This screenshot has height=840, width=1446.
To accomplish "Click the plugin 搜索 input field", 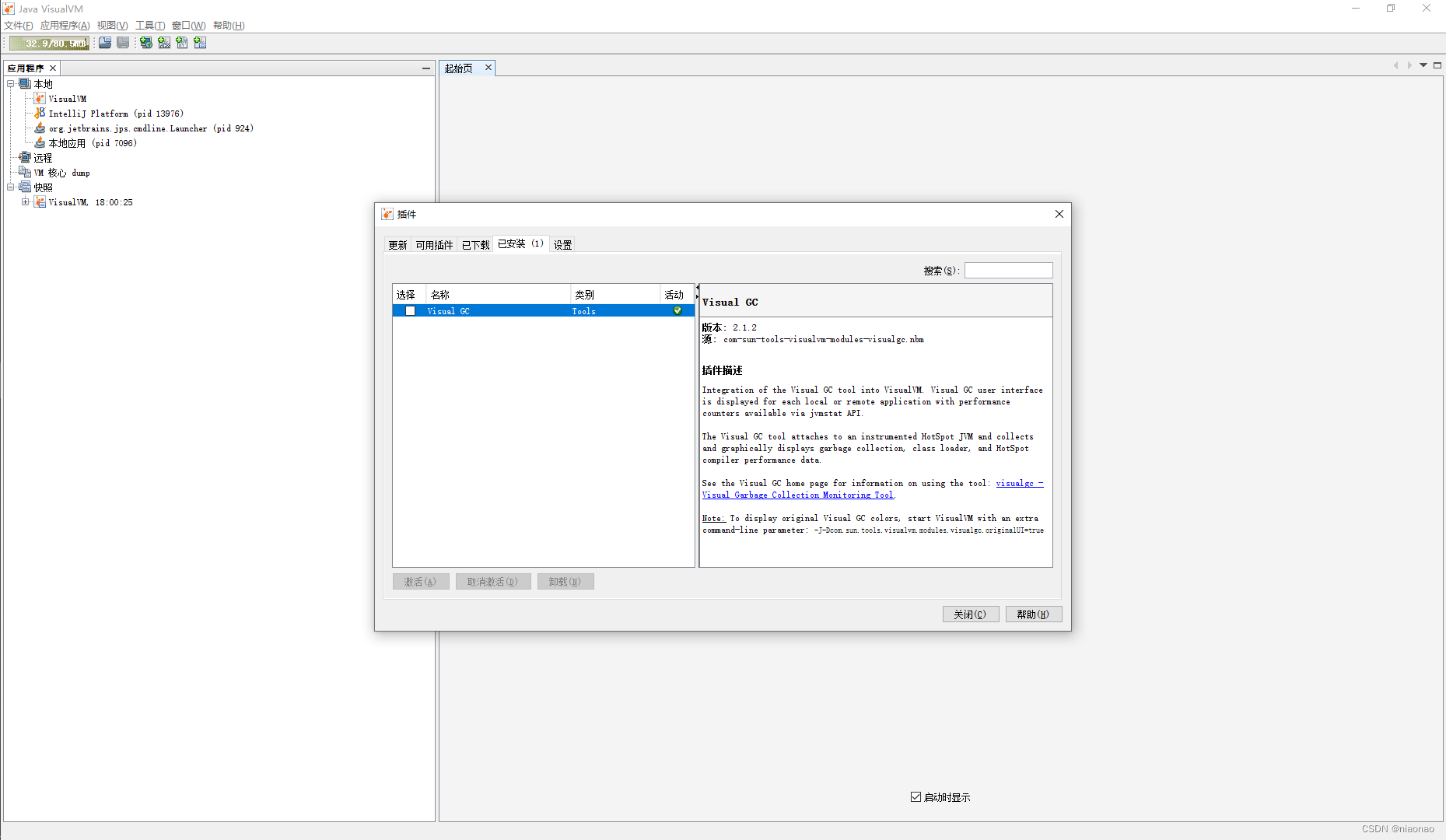I will [x=1008, y=270].
